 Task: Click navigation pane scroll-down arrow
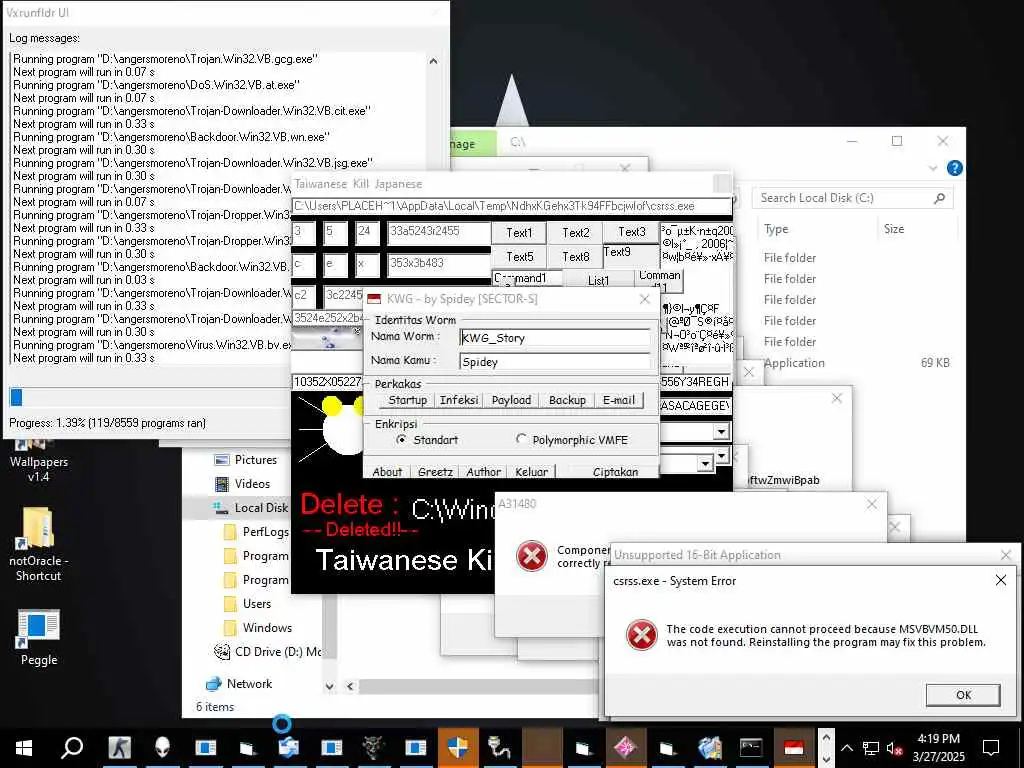[329, 686]
